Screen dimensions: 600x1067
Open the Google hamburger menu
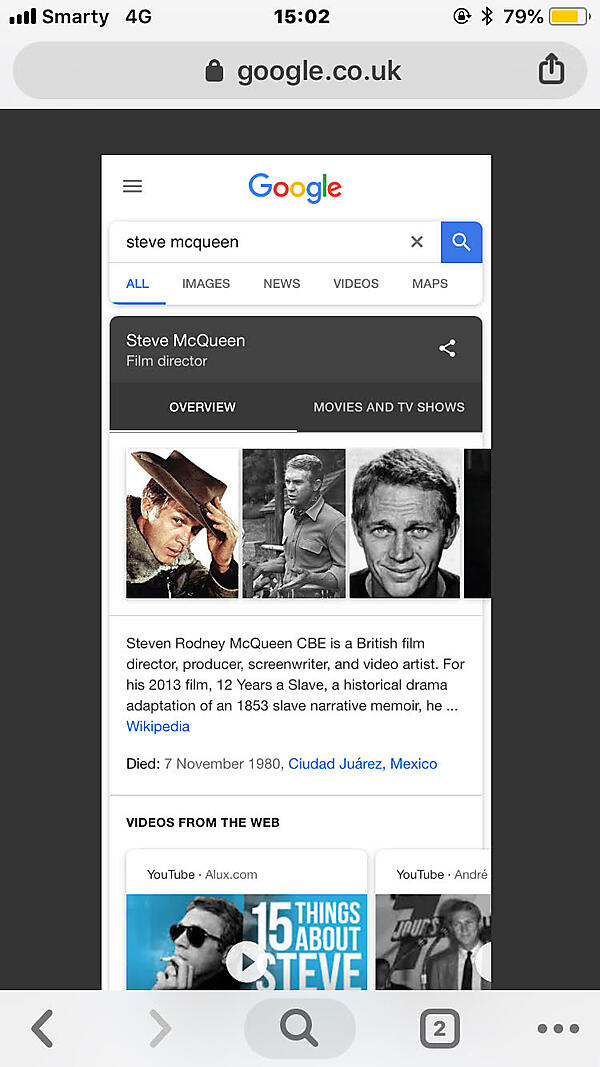(132, 186)
